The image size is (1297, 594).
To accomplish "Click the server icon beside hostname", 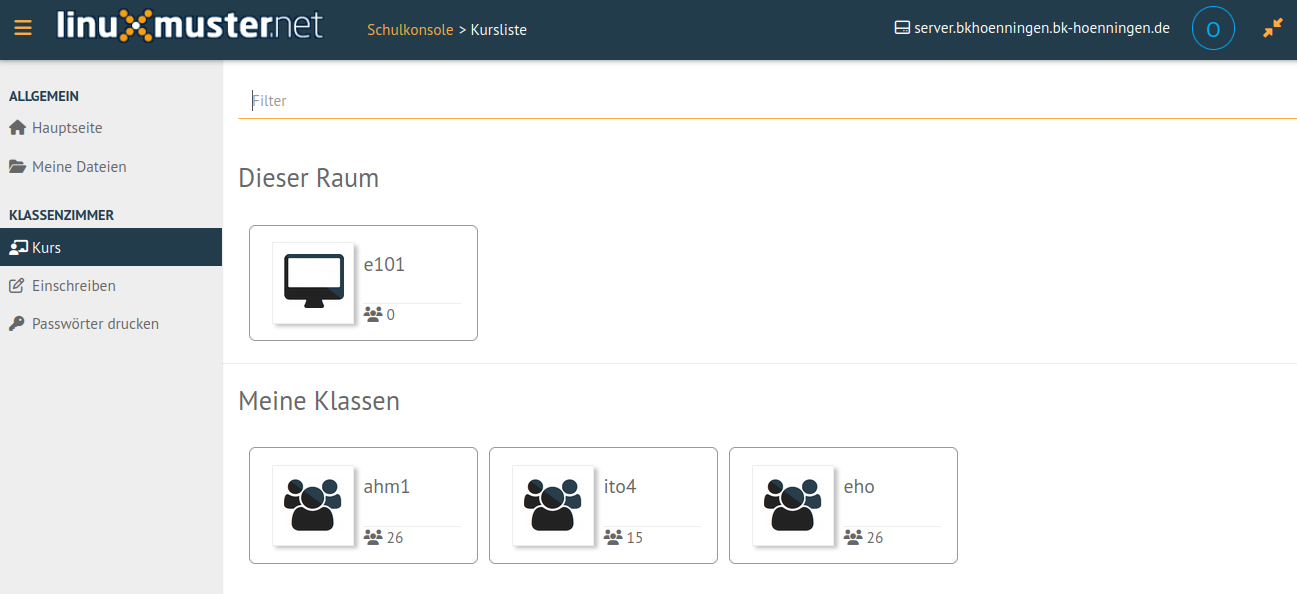I will [902, 29].
